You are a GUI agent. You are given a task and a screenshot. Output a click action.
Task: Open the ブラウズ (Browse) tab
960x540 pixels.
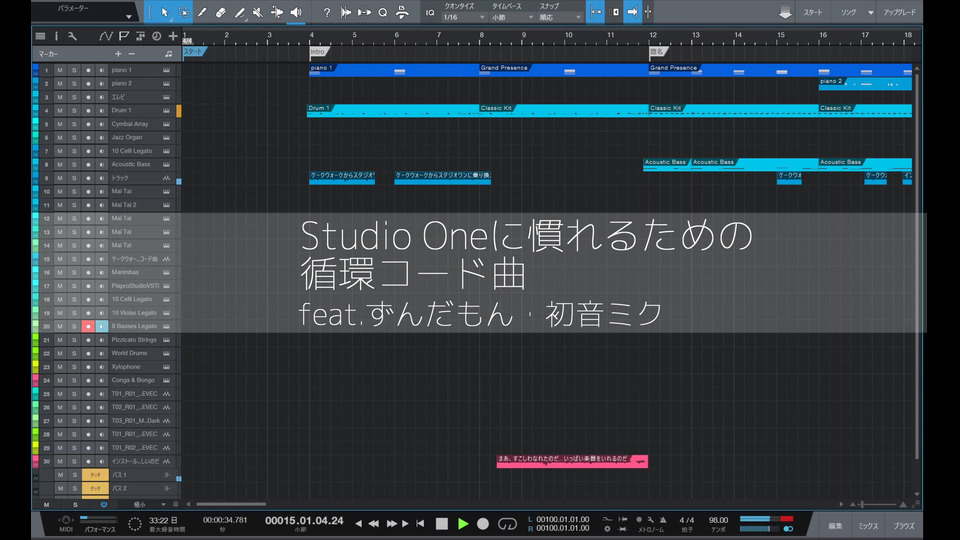[x=904, y=525]
